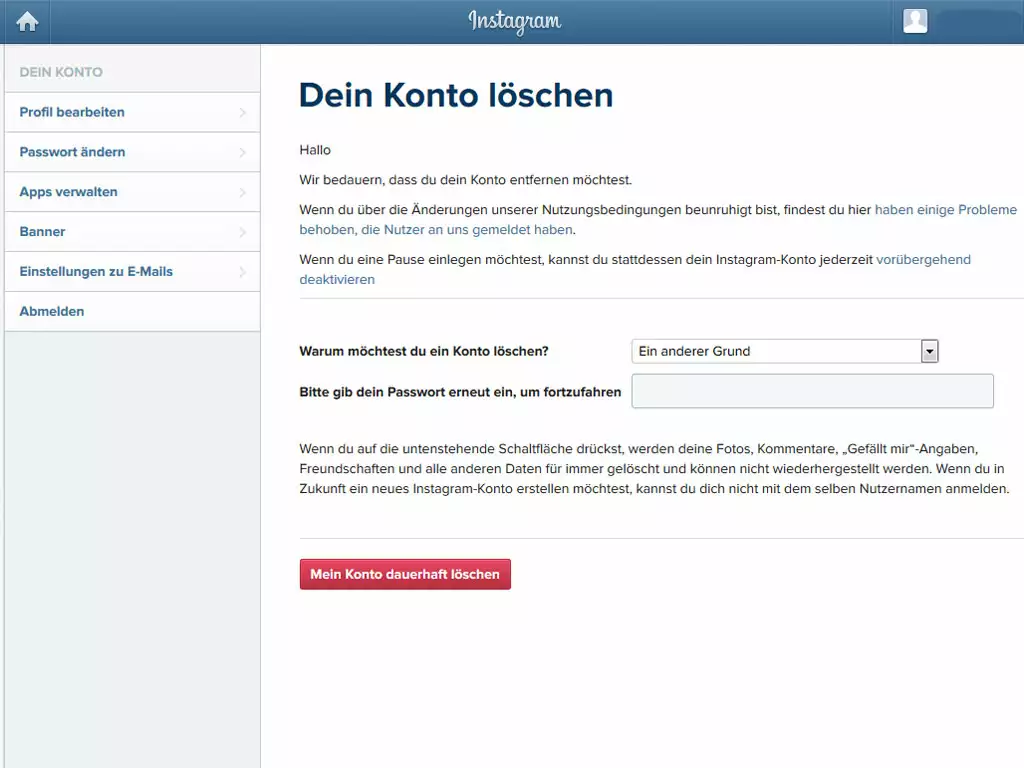Click the home icon in top bar
This screenshot has width=1024, height=768.
pos(27,22)
